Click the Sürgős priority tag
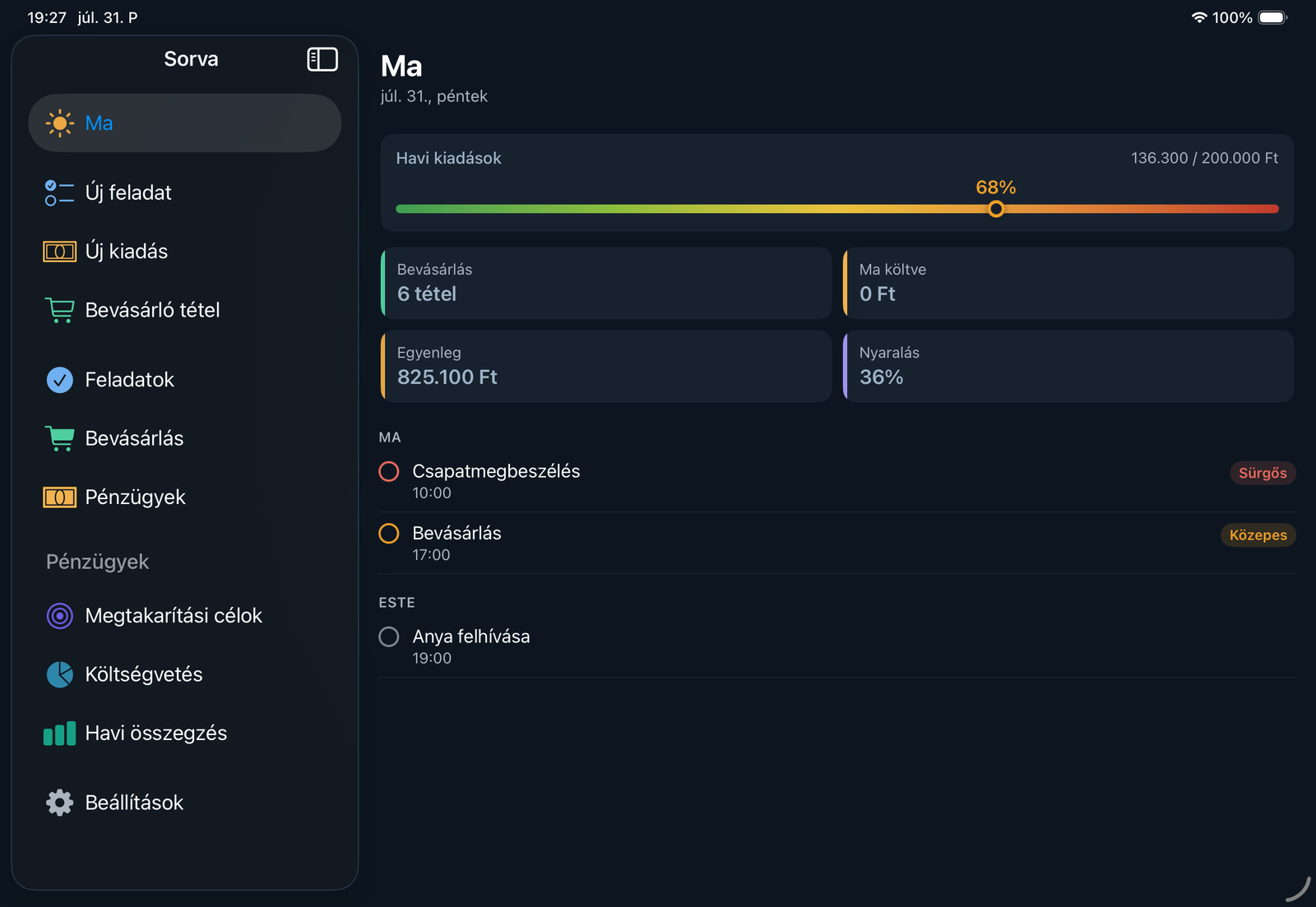This screenshot has height=907, width=1316. tap(1263, 473)
